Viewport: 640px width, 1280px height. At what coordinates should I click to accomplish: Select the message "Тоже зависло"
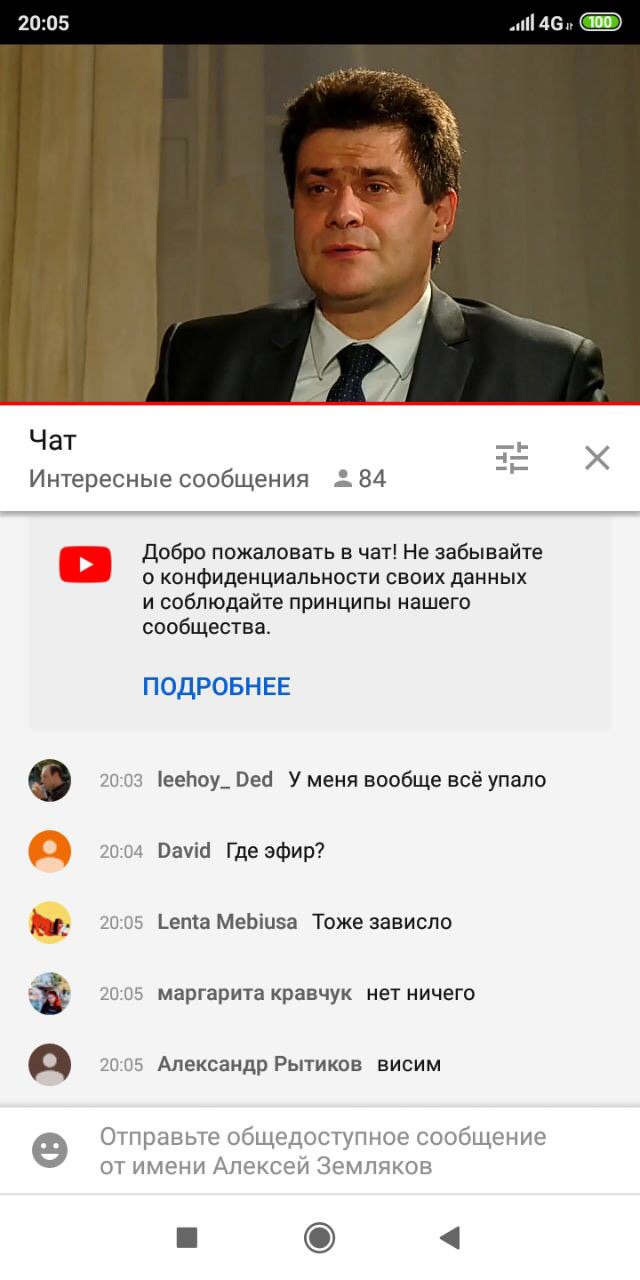point(382,922)
